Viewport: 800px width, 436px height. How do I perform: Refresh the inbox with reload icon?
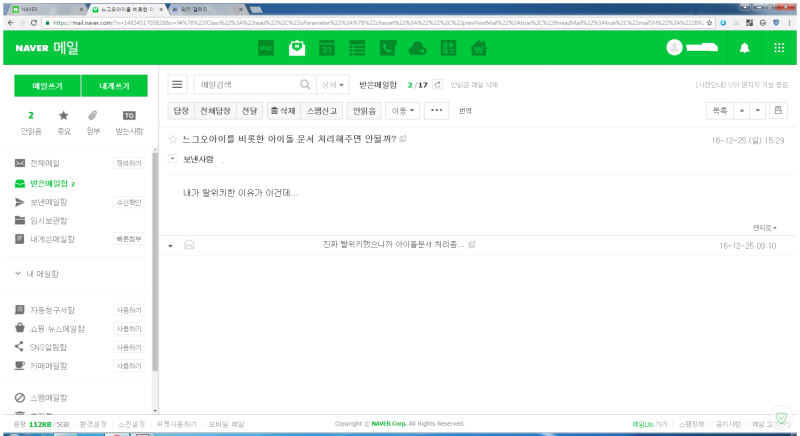point(437,85)
